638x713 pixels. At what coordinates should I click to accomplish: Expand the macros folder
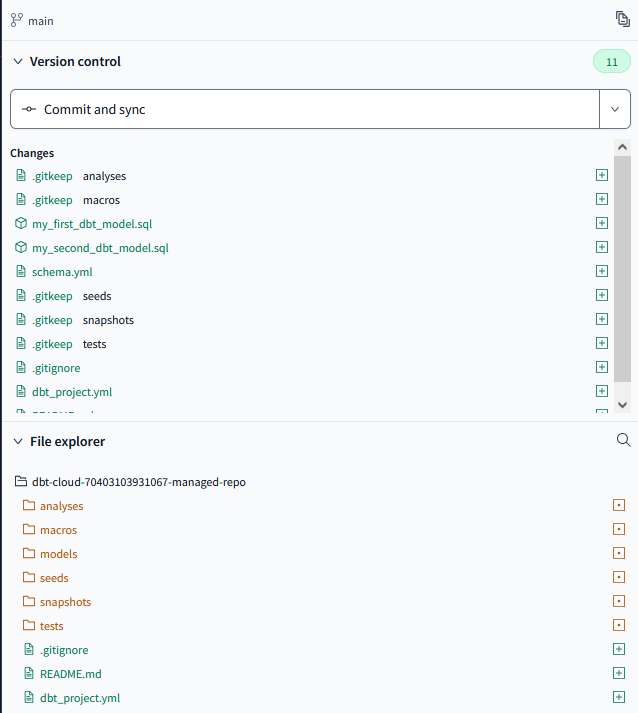(58, 530)
